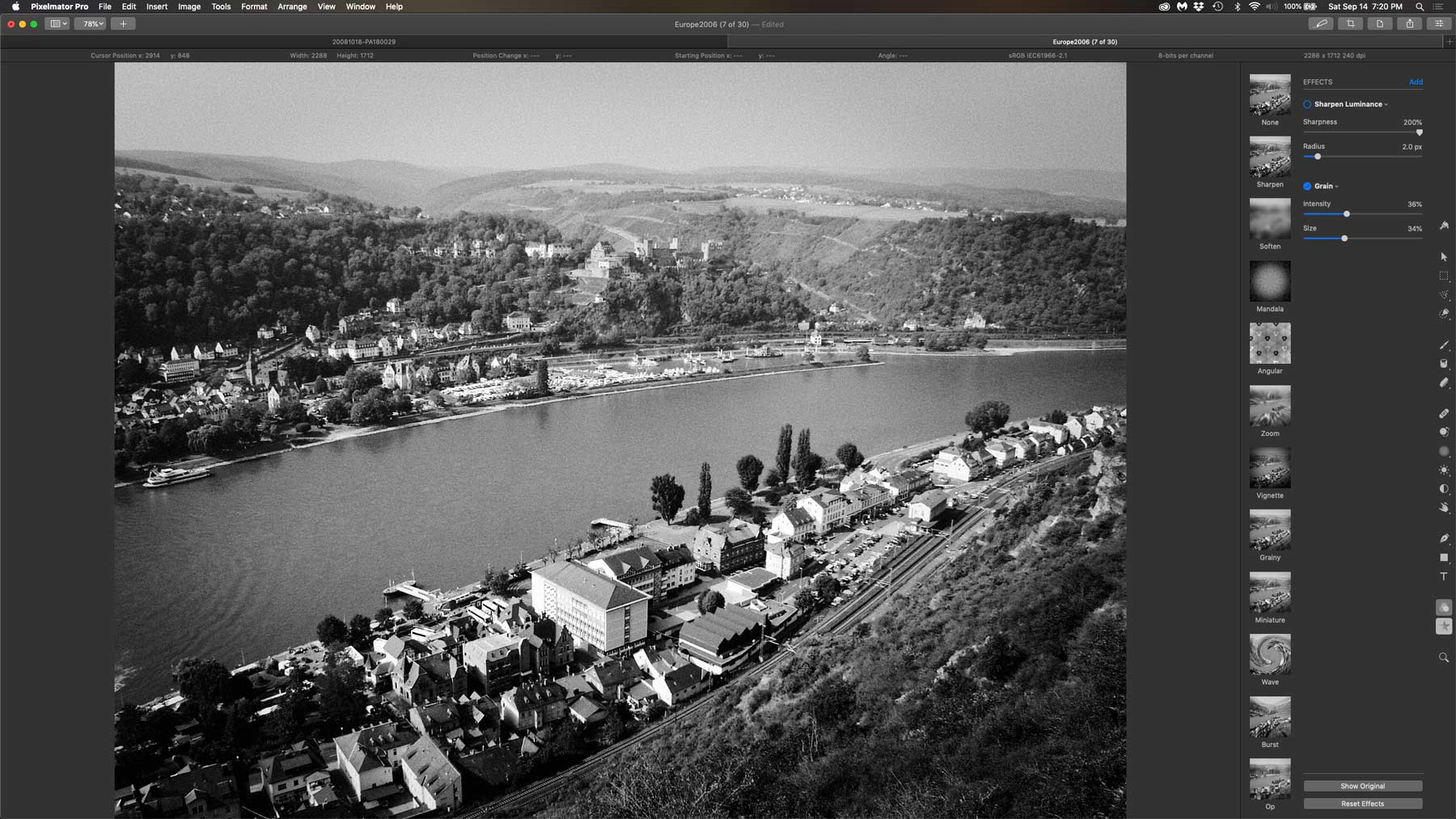Open the view layout dropdown
The width and height of the screenshot is (1456, 819).
[58, 24]
